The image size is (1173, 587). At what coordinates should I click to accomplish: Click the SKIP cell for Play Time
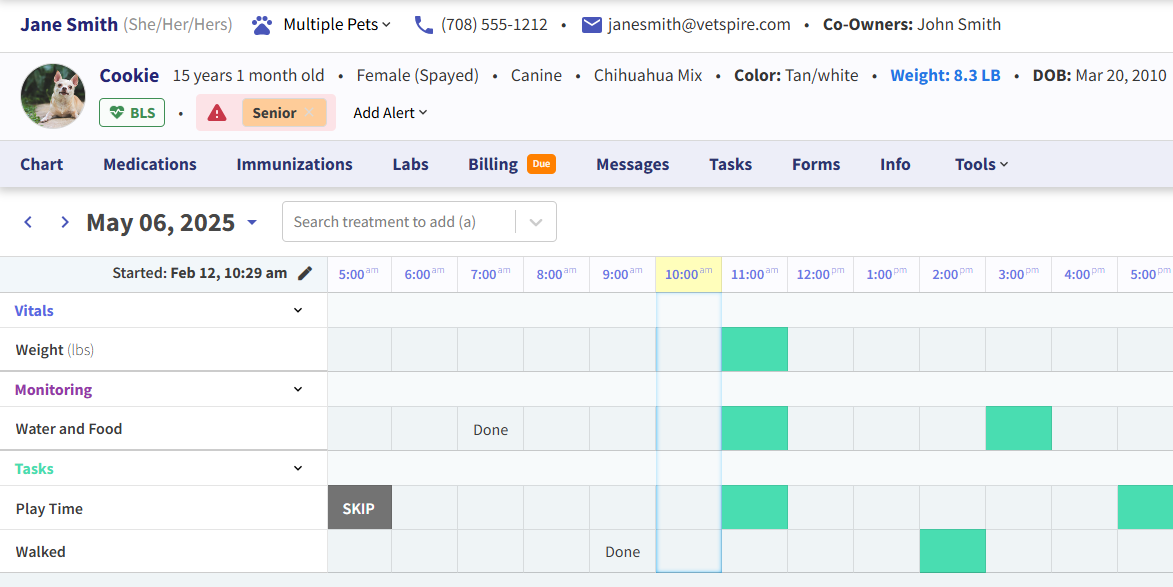359,508
